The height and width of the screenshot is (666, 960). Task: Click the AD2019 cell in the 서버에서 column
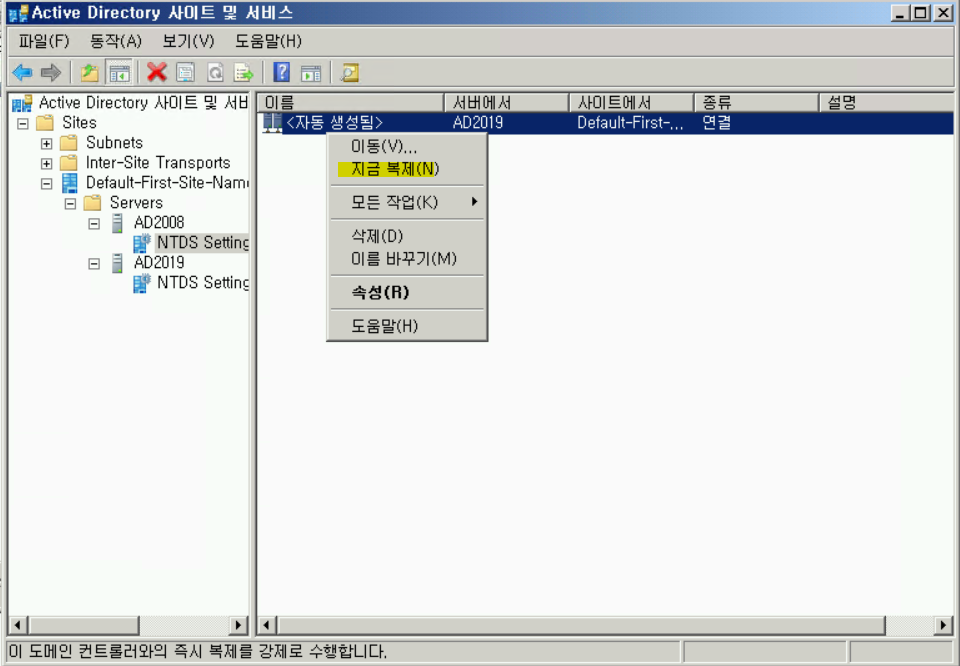click(x=478, y=122)
